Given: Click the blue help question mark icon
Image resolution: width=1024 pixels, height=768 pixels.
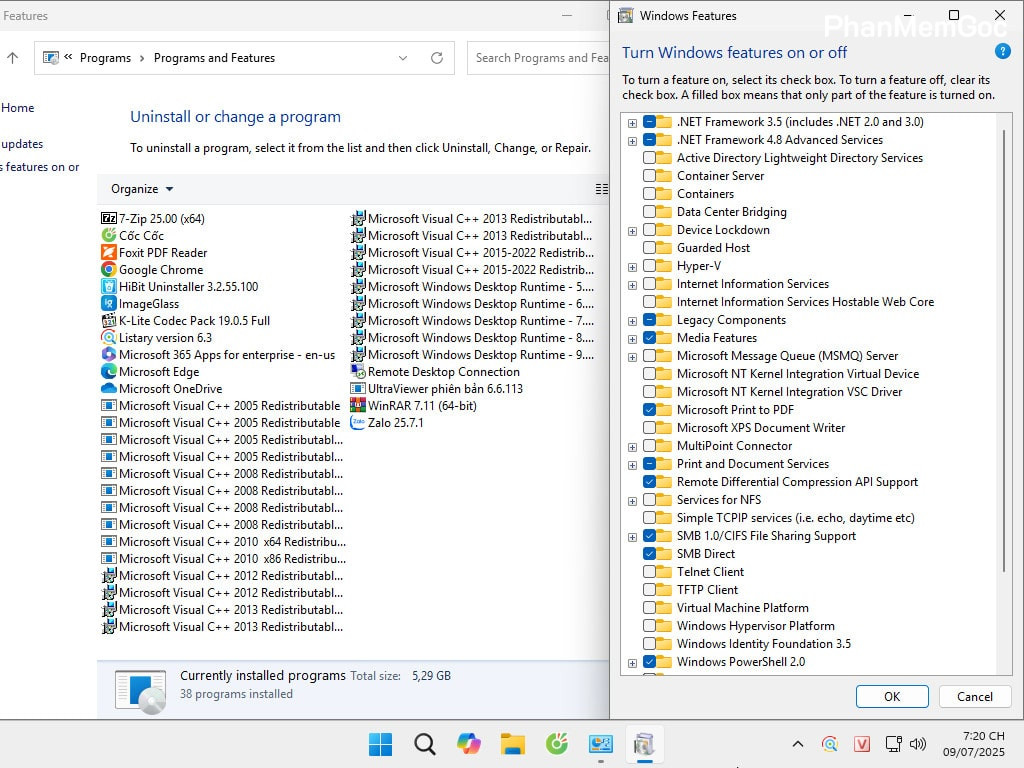Looking at the screenshot, I should 1002,51.
